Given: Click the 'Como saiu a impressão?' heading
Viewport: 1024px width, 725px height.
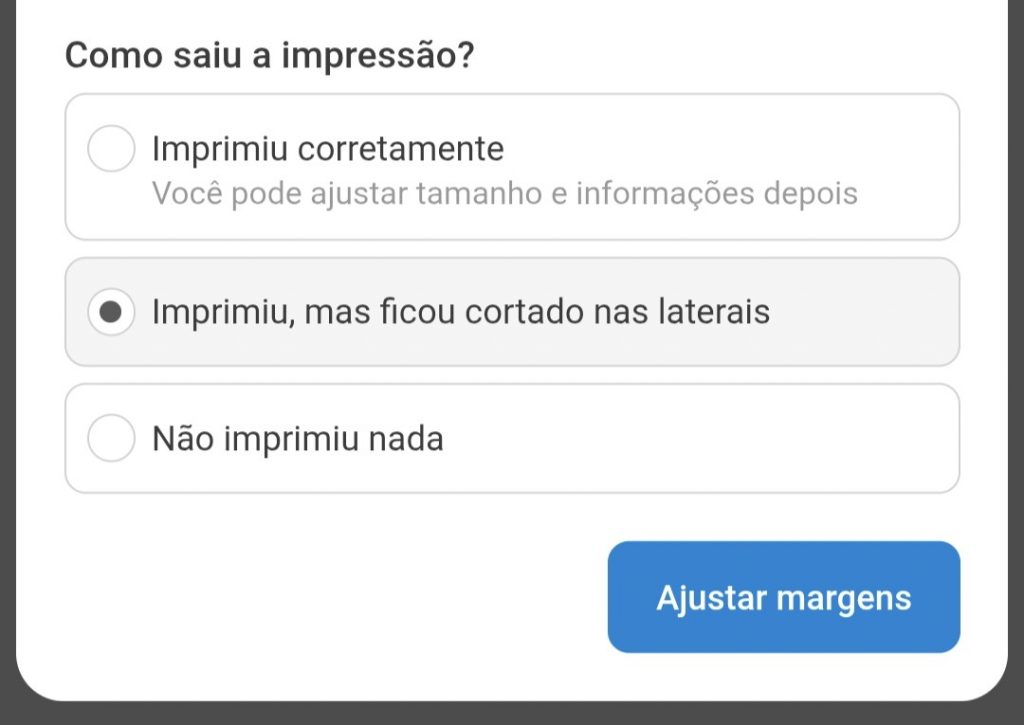Looking at the screenshot, I should coord(269,55).
